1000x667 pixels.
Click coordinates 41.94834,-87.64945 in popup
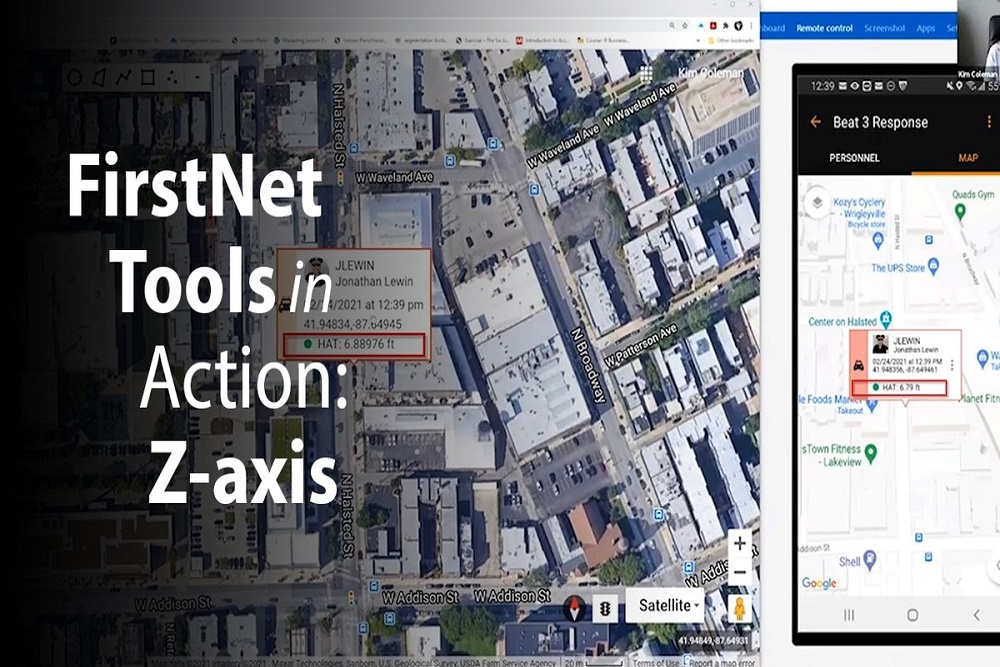pyautogui.click(x=353, y=324)
